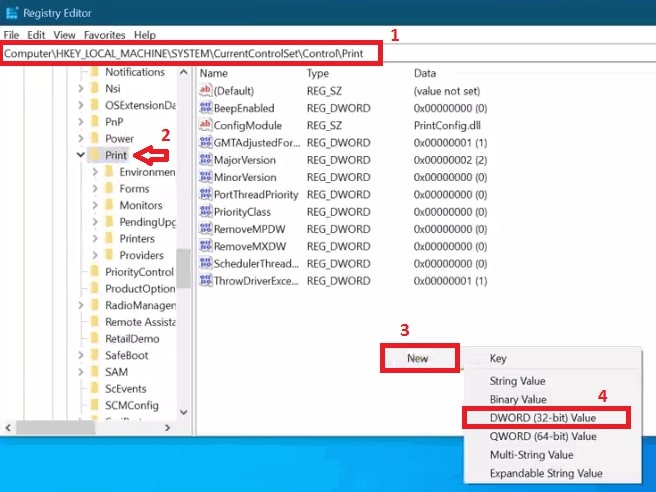The image size is (656, 492).
Task: Open the File menu
Action: click(x=11, y=35)
